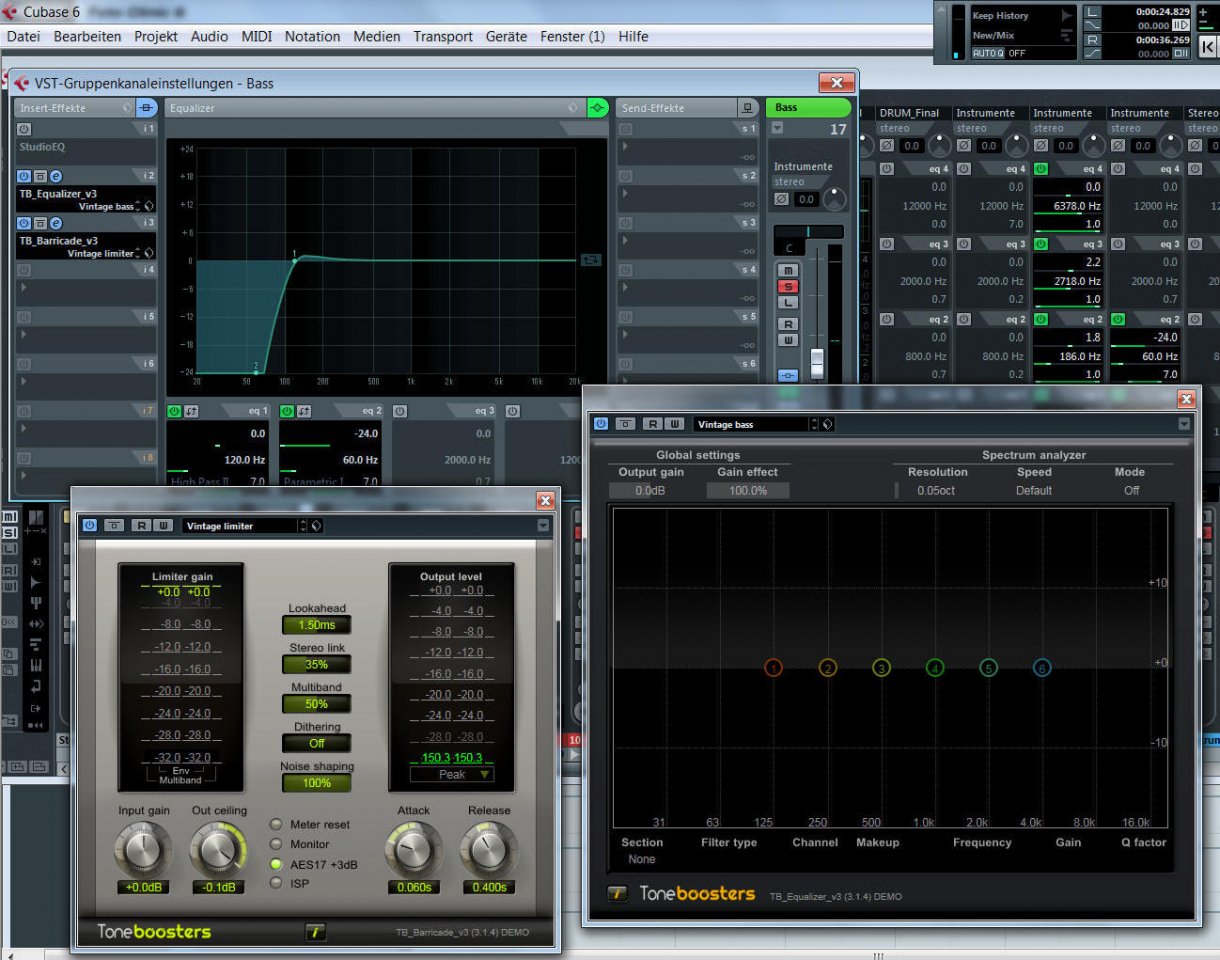Open editor for TB_Barricade_v3 insert
1220x960 pixels.
point(56,223)
